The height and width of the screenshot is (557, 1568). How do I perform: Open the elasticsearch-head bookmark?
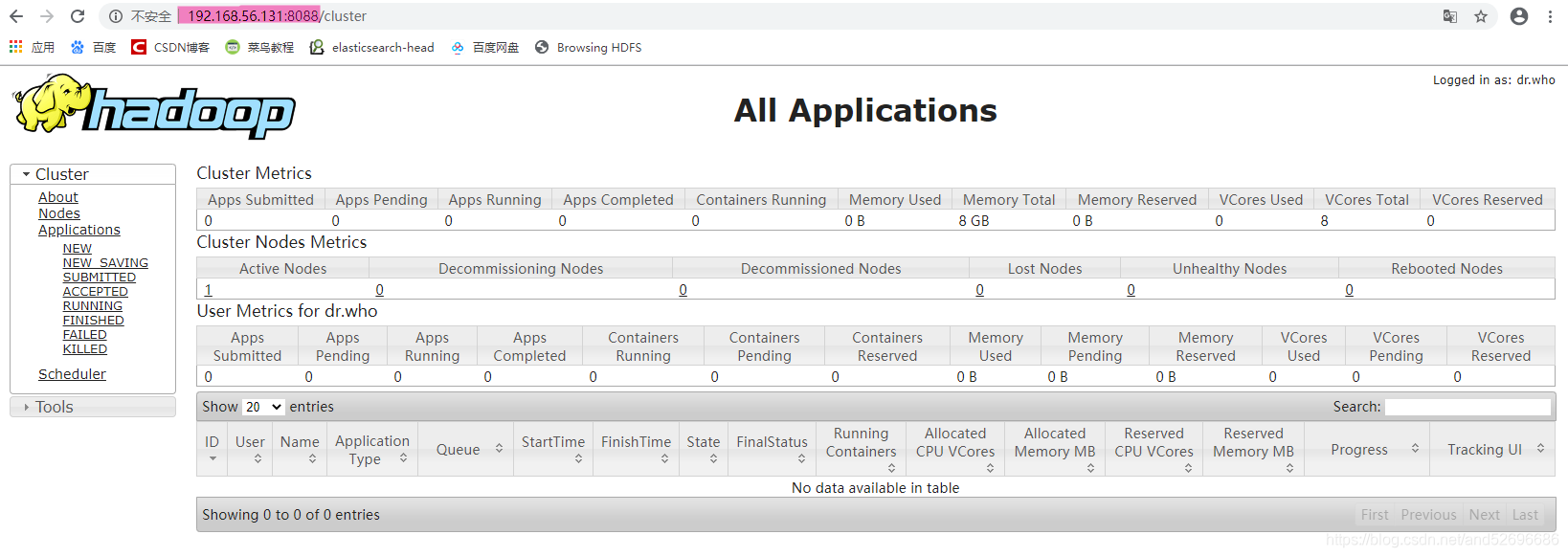[x=372, y=47]
